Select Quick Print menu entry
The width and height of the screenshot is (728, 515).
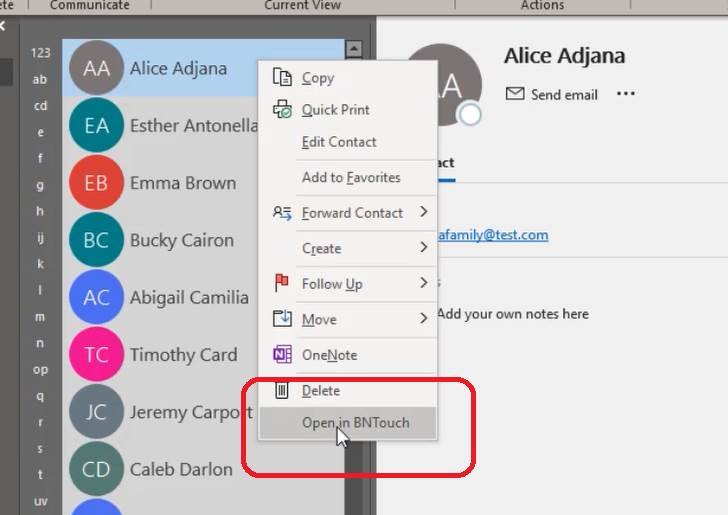click(x=348, y=110)
